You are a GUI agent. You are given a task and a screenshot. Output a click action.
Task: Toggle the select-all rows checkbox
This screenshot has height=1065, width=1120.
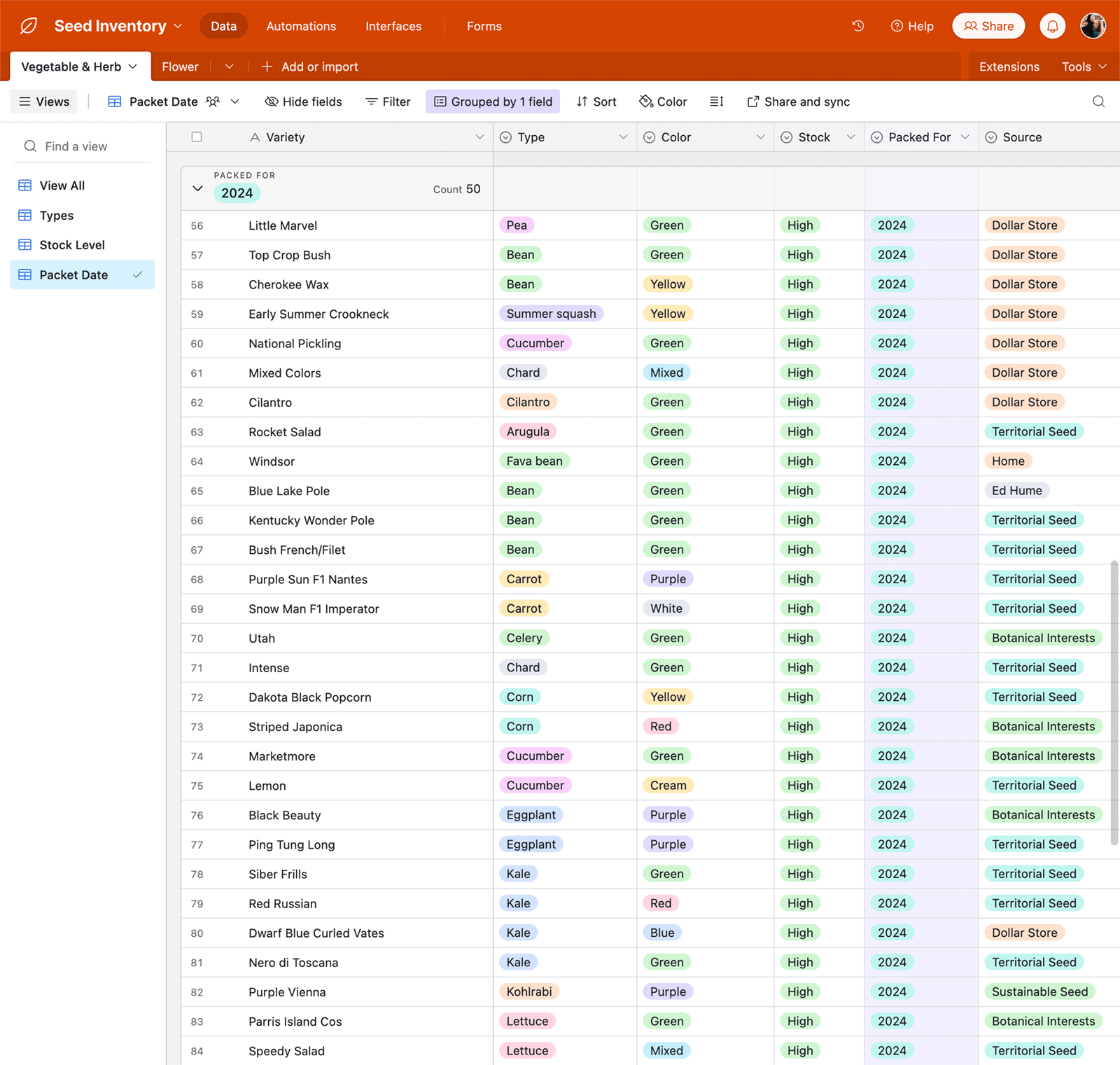pos(197,137)
